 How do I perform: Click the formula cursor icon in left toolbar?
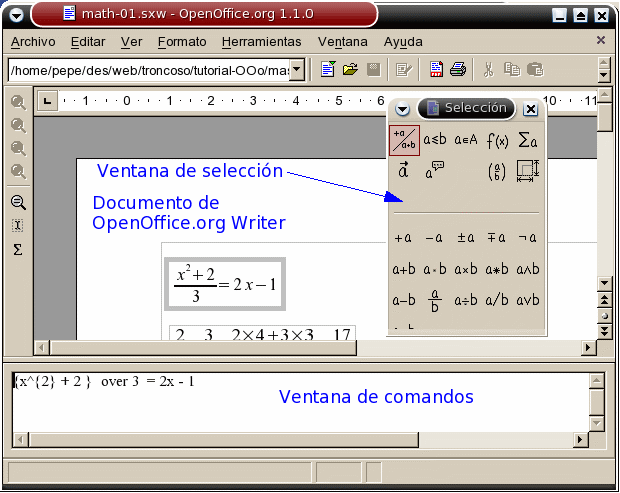click(18, 225)
